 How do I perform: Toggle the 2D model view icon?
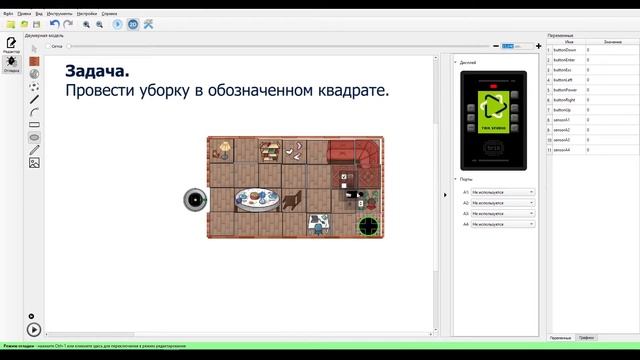coord(133,24)
